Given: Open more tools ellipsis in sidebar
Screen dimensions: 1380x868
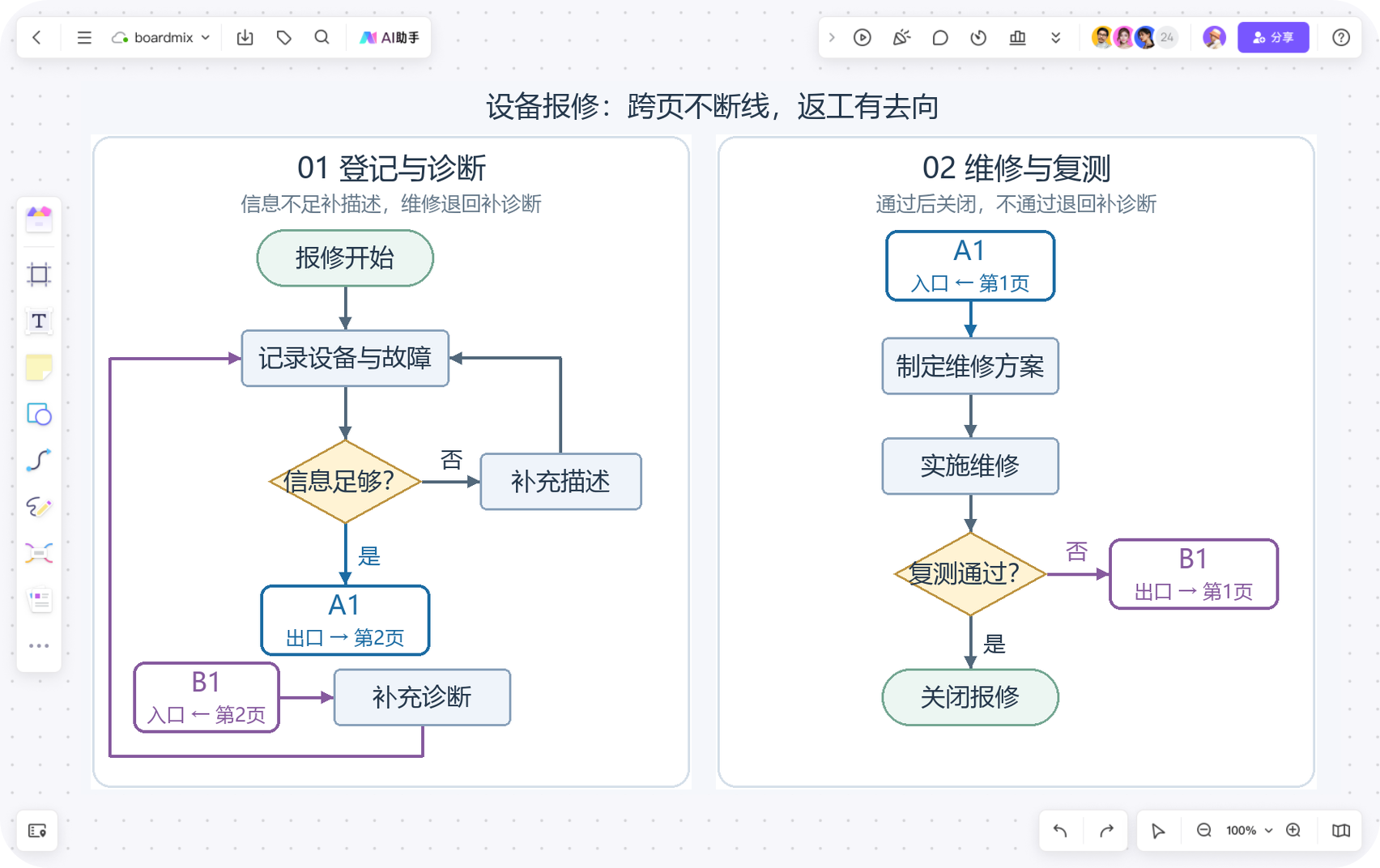Looking at the screenshot, I should point(39,646).
